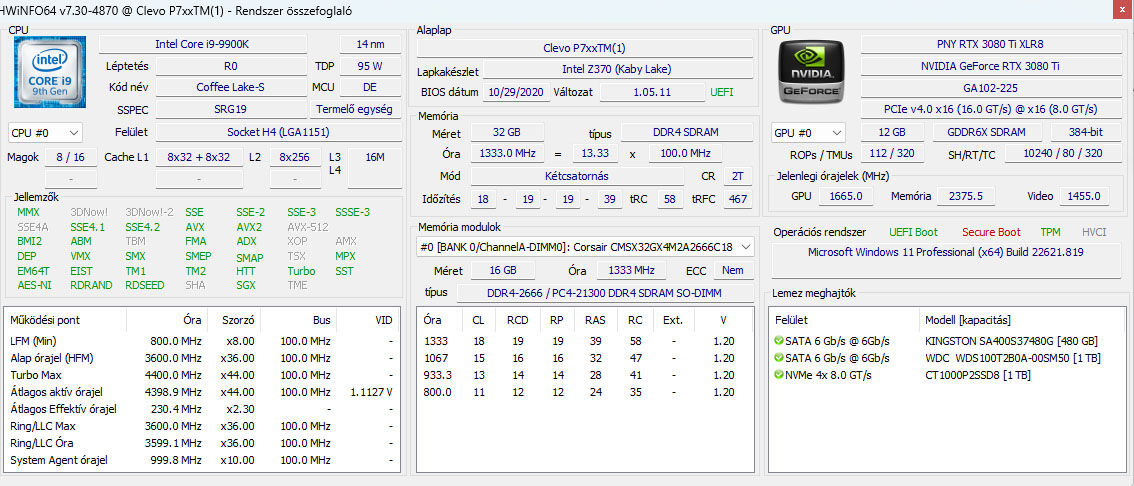Click the ECC Nem value
This screenshot has width=1134, height=486.
point(733,270)
